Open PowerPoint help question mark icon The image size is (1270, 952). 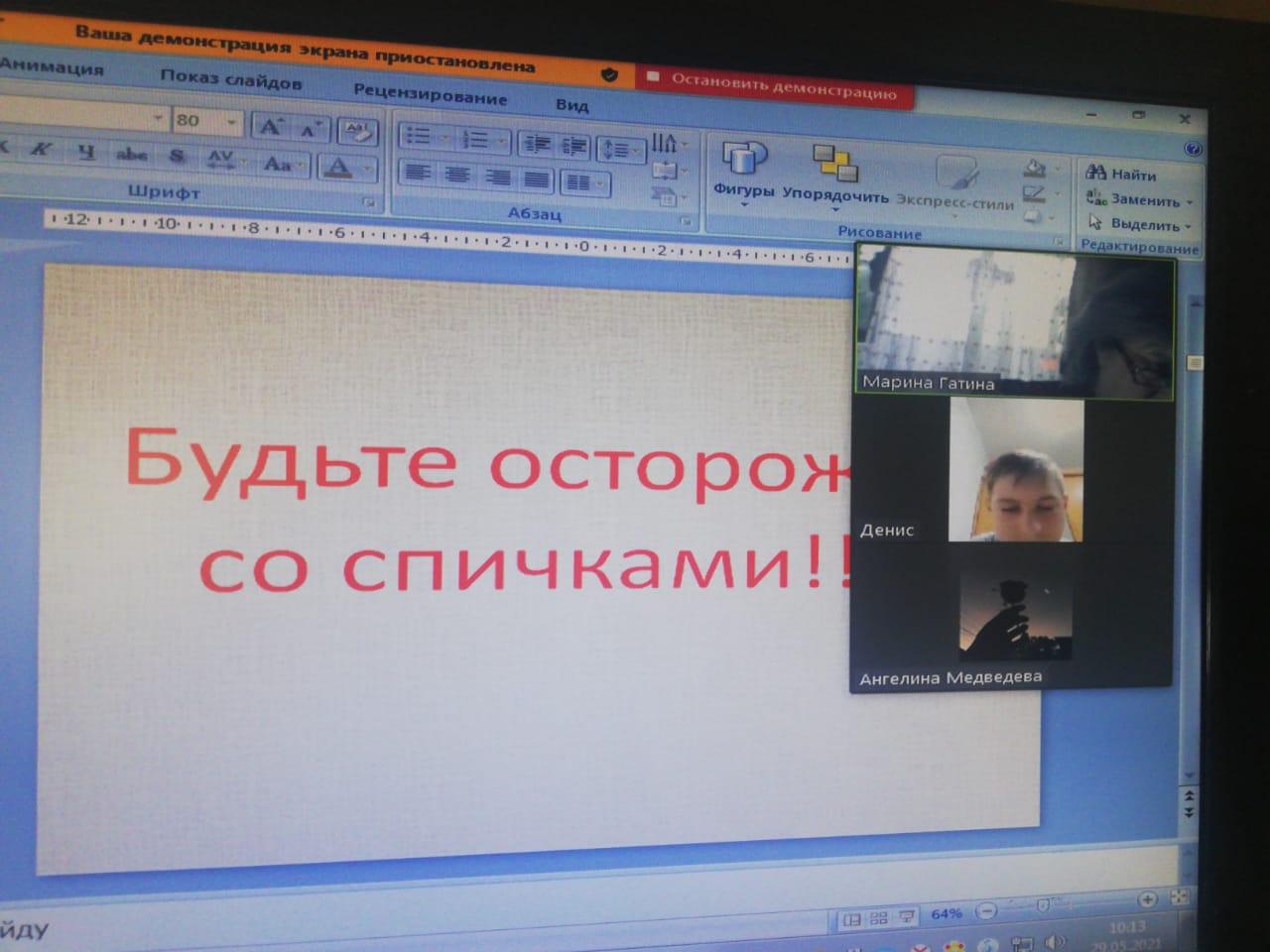tap(1193, 149)
